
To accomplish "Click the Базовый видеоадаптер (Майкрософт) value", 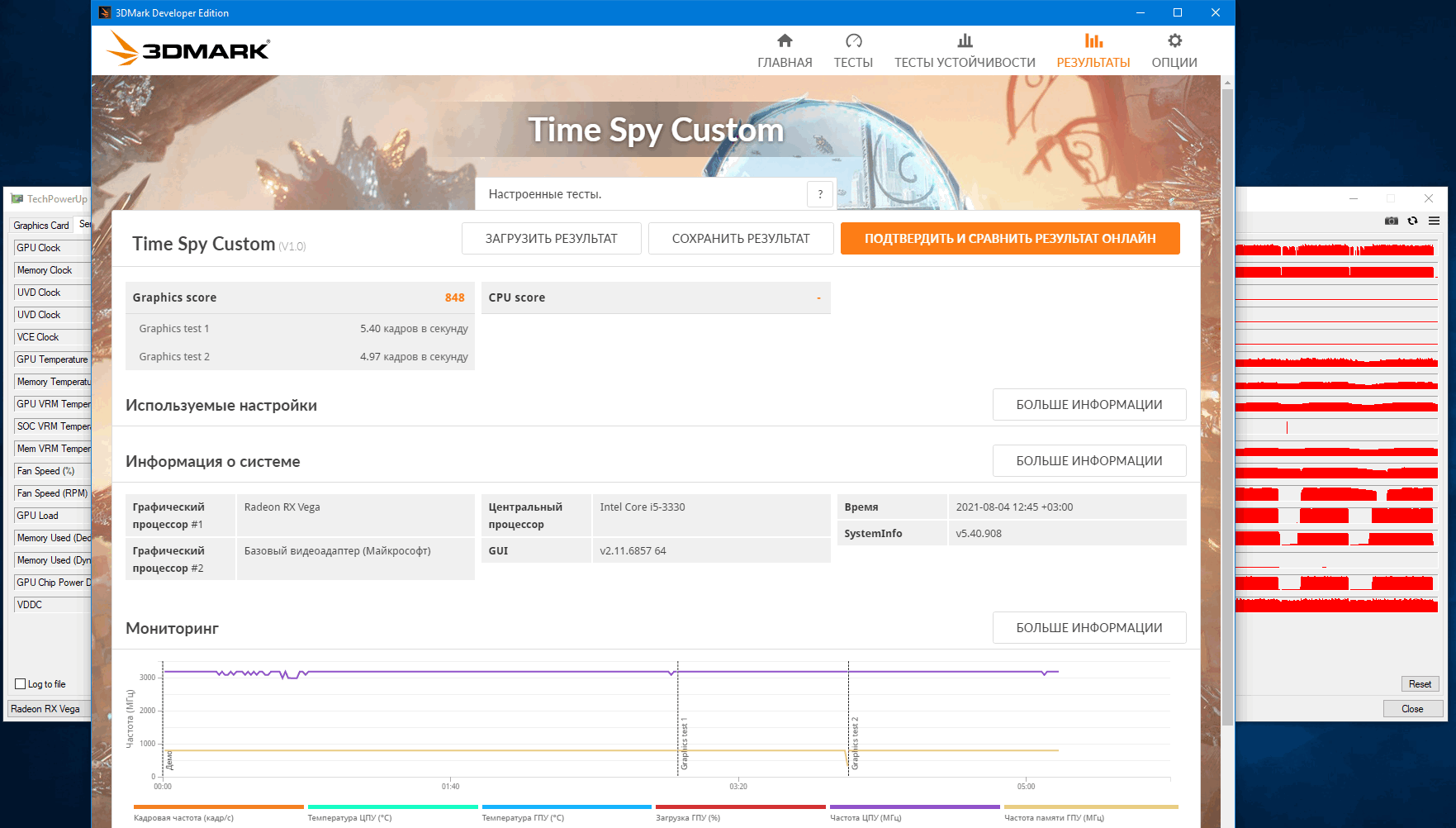I will 337,550.
